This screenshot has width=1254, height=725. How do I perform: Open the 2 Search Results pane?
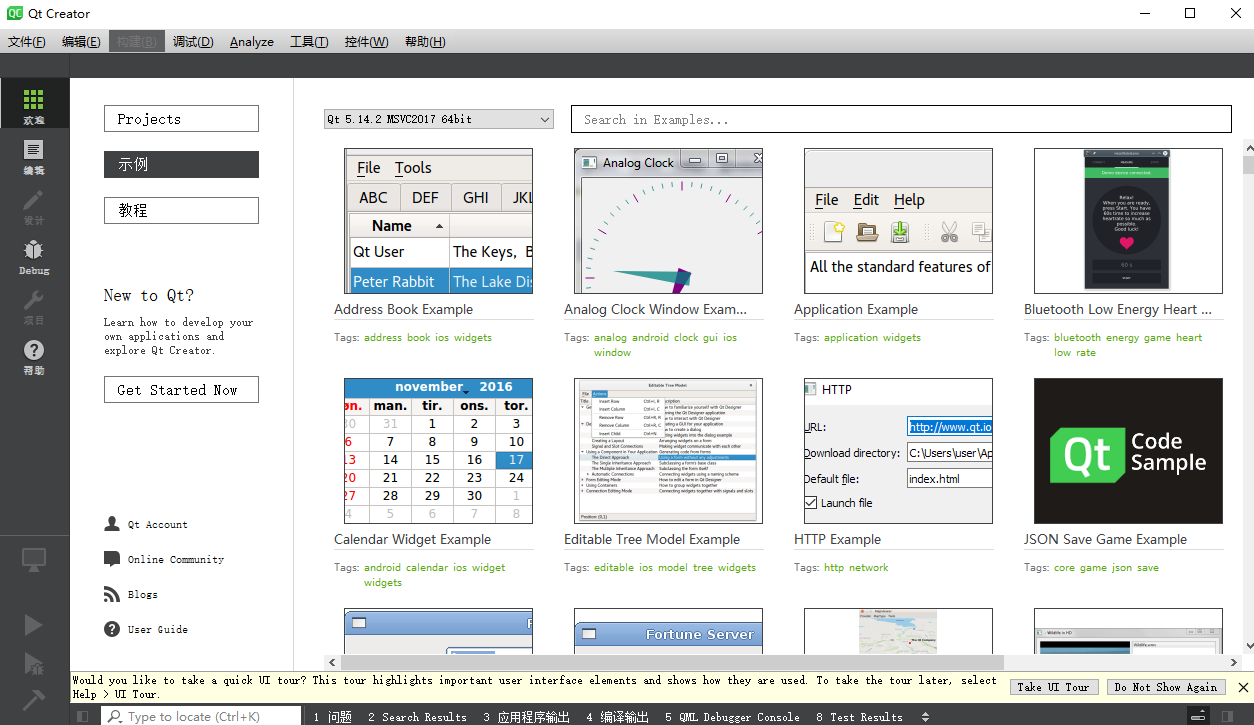coord(417,717)
